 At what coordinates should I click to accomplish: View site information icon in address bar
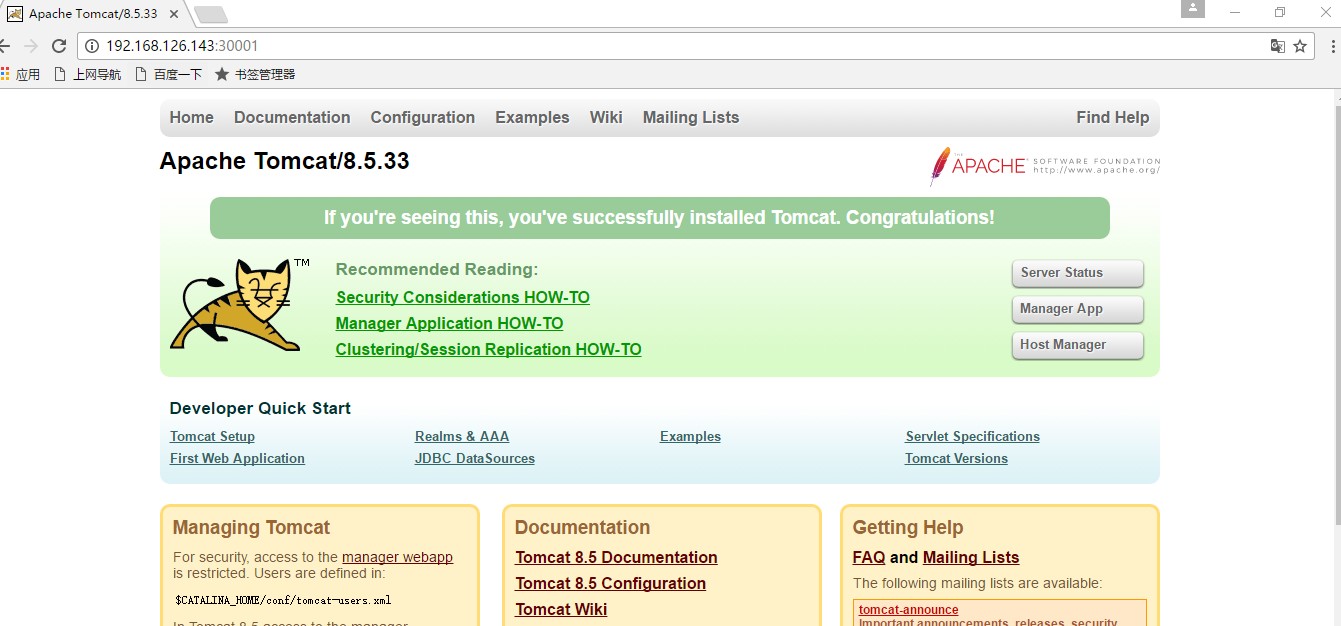pyautogui.click(x=92, y=46)
